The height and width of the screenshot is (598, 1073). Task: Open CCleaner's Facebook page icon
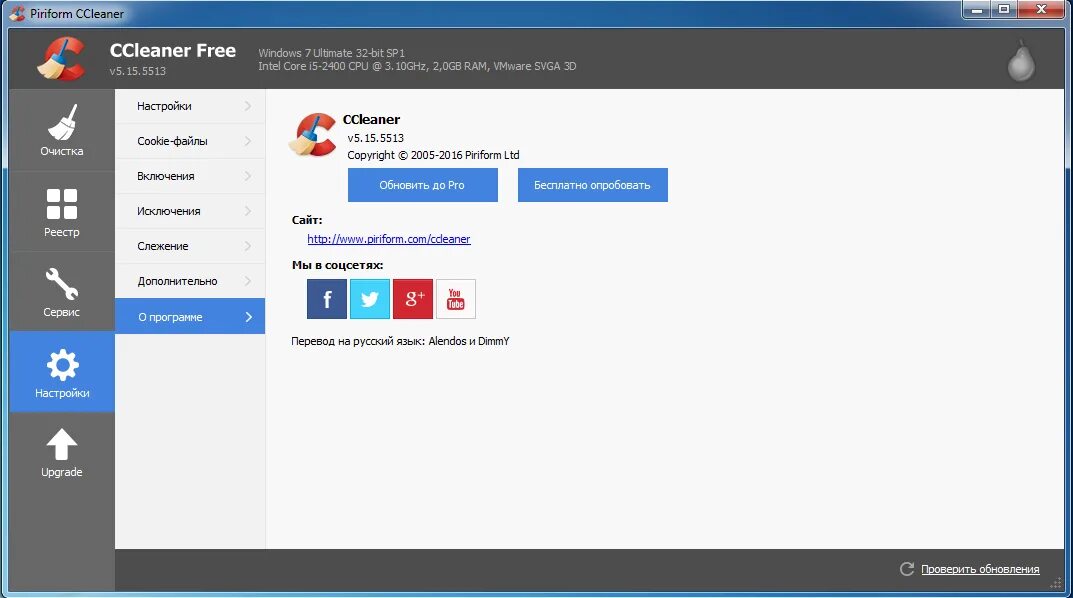pos(326,299)
